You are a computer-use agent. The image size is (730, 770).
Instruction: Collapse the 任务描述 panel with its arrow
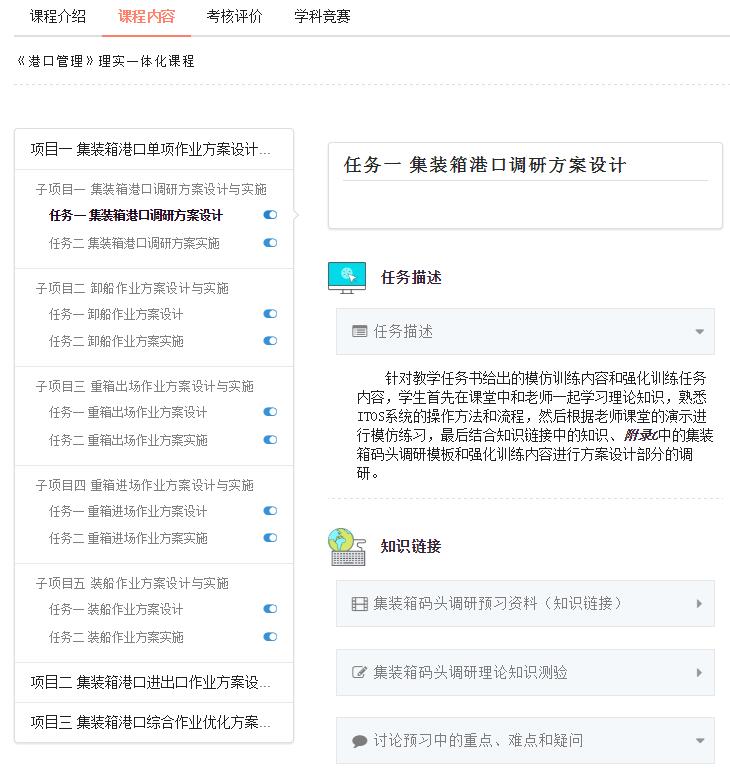tap(699, 332)
